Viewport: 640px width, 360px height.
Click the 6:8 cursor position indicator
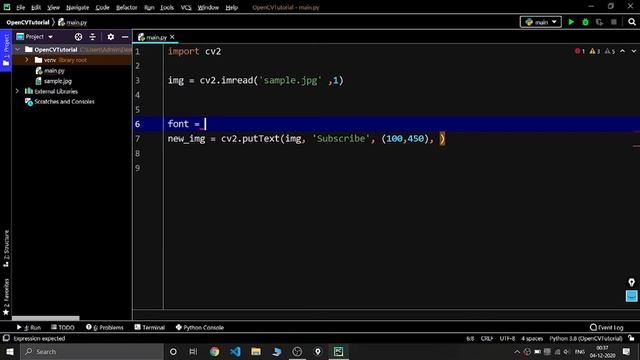(470, 338)
